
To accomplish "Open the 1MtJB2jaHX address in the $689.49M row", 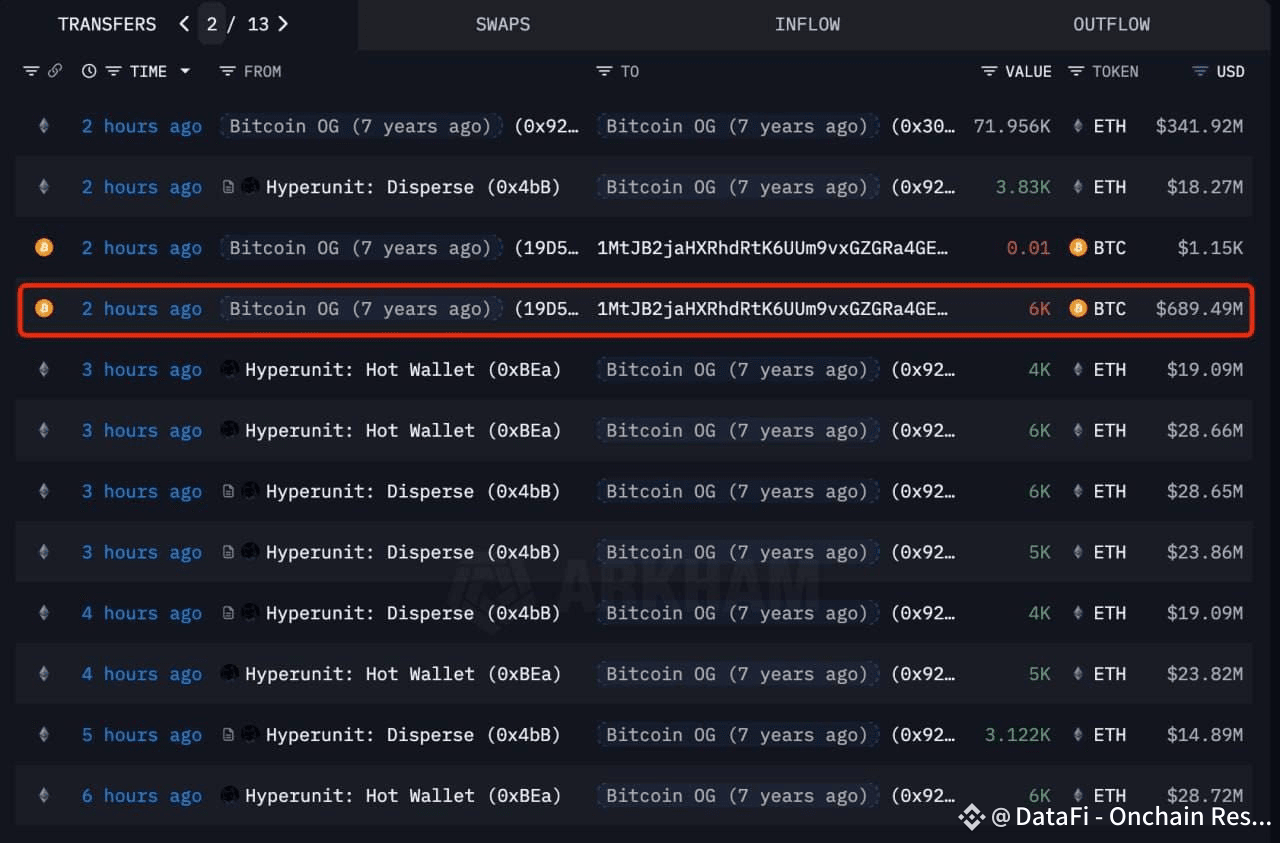I will [x=772, y=309].
